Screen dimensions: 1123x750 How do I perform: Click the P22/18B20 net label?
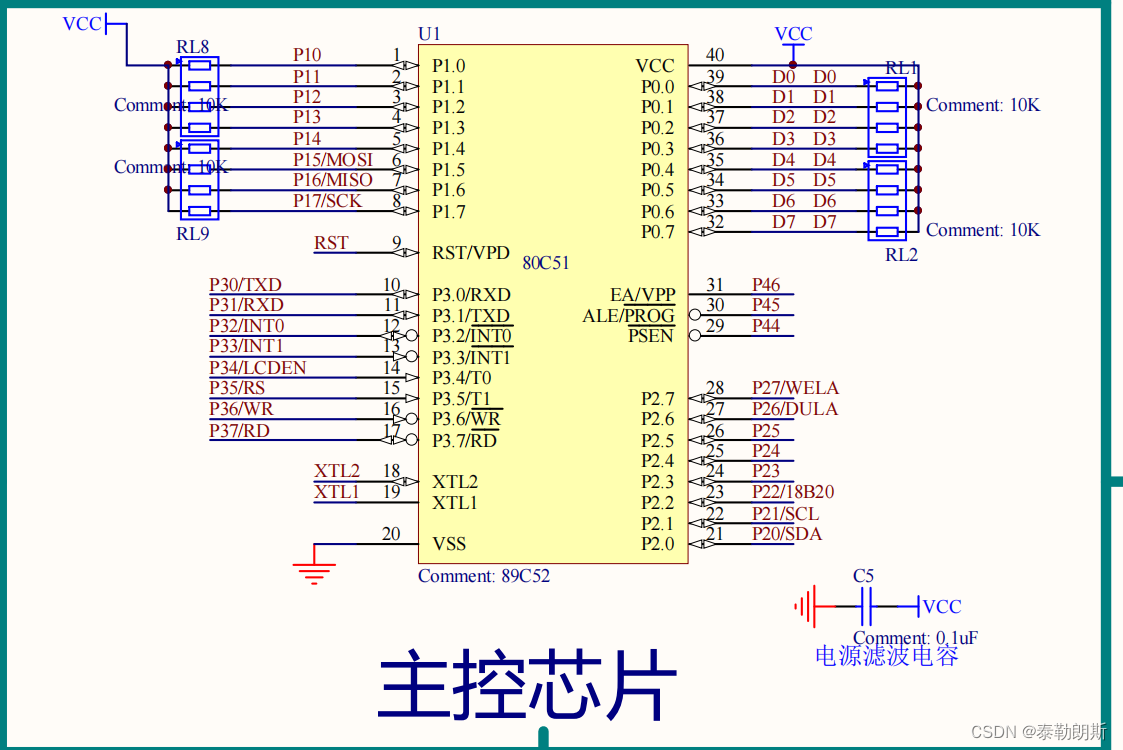point(793,492)
